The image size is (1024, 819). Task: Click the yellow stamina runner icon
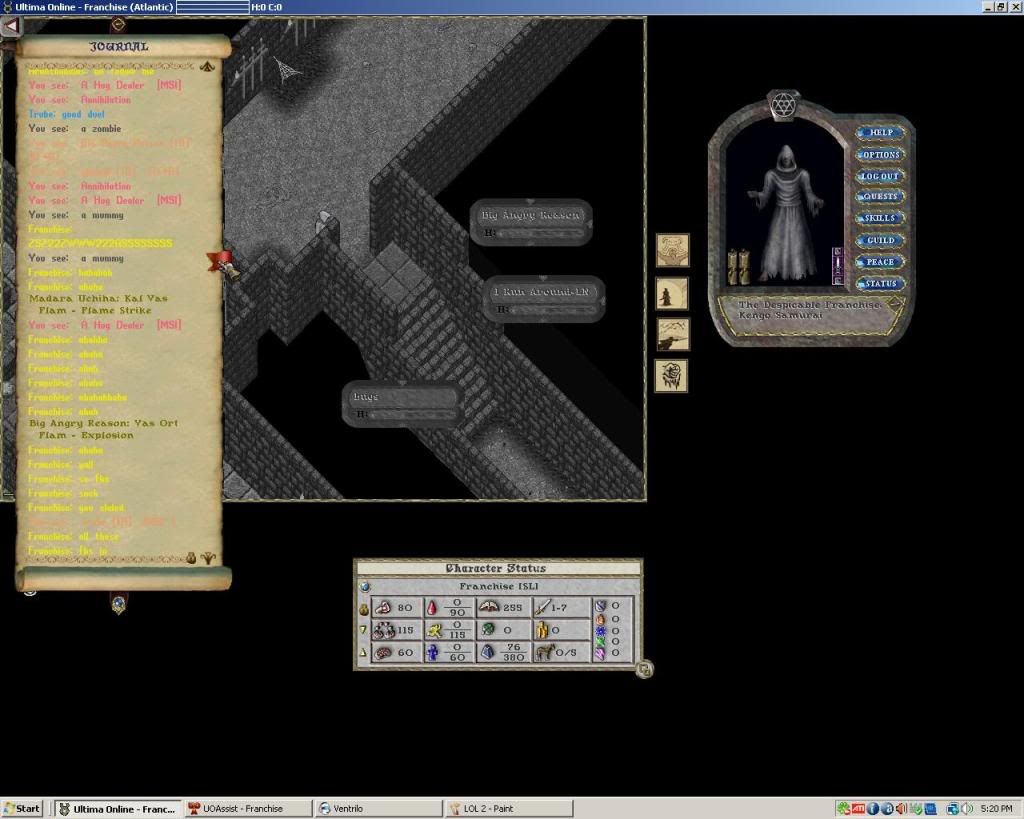[434, 630]
